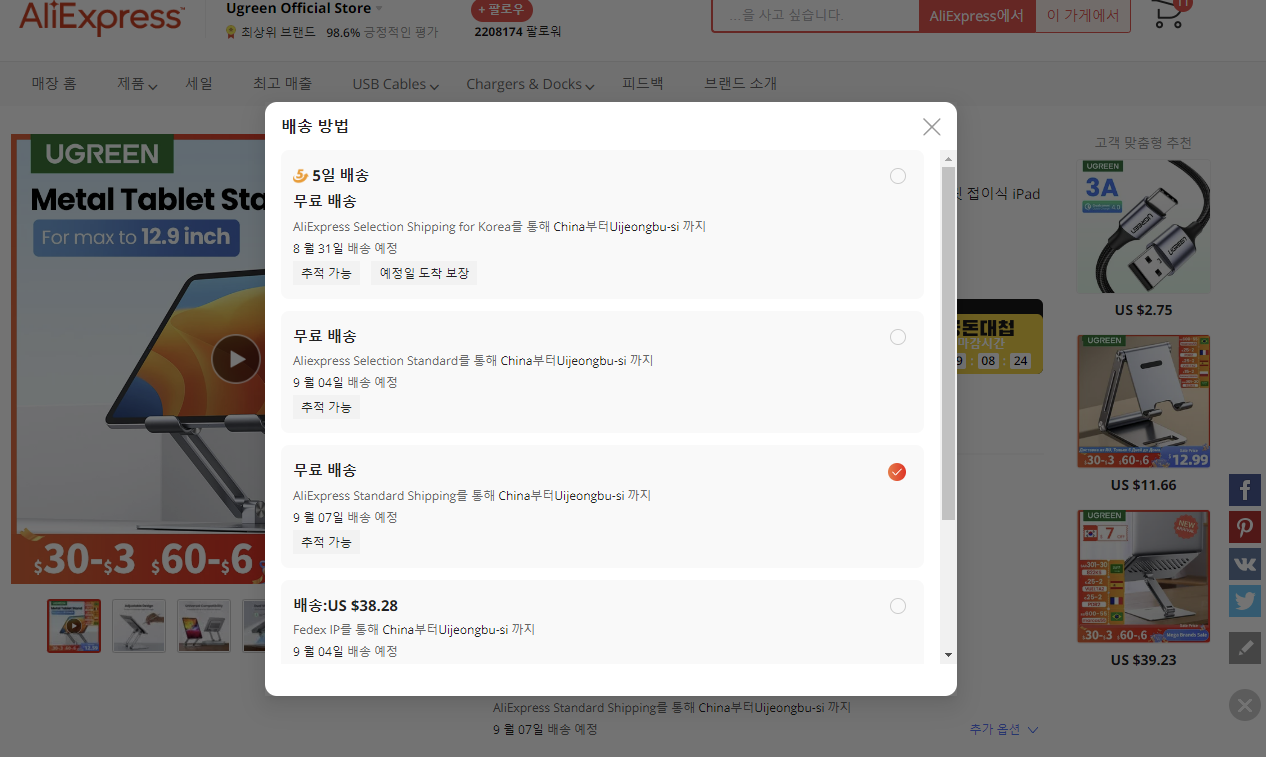This screenshot has width=1266, height=757.
Task: Open recommended laptop stand US $39.23
Action: point(1143,576)
